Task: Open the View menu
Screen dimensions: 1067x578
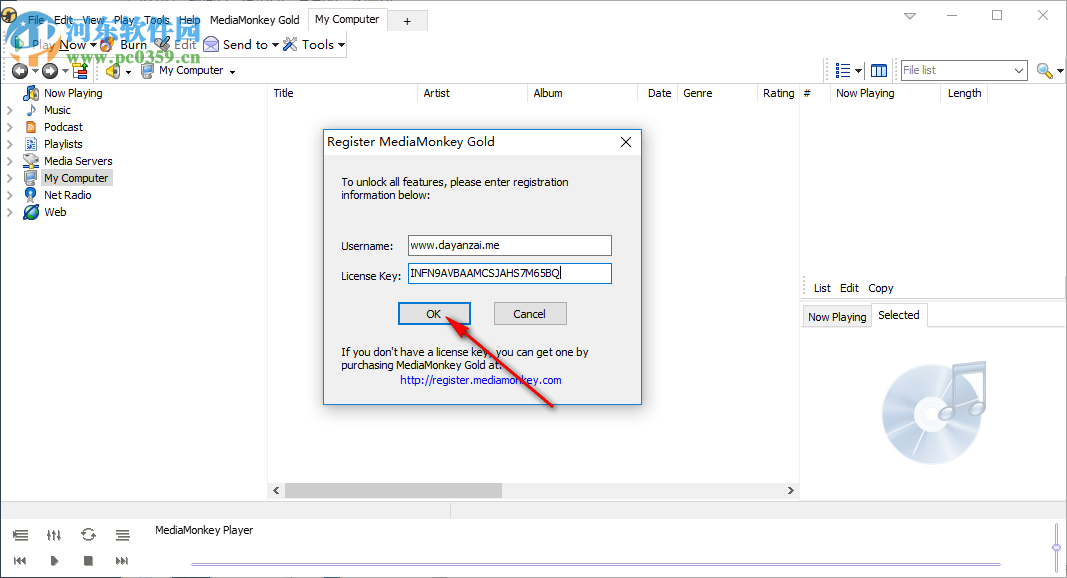Action: pyautogui.click(x=93, y=20)
